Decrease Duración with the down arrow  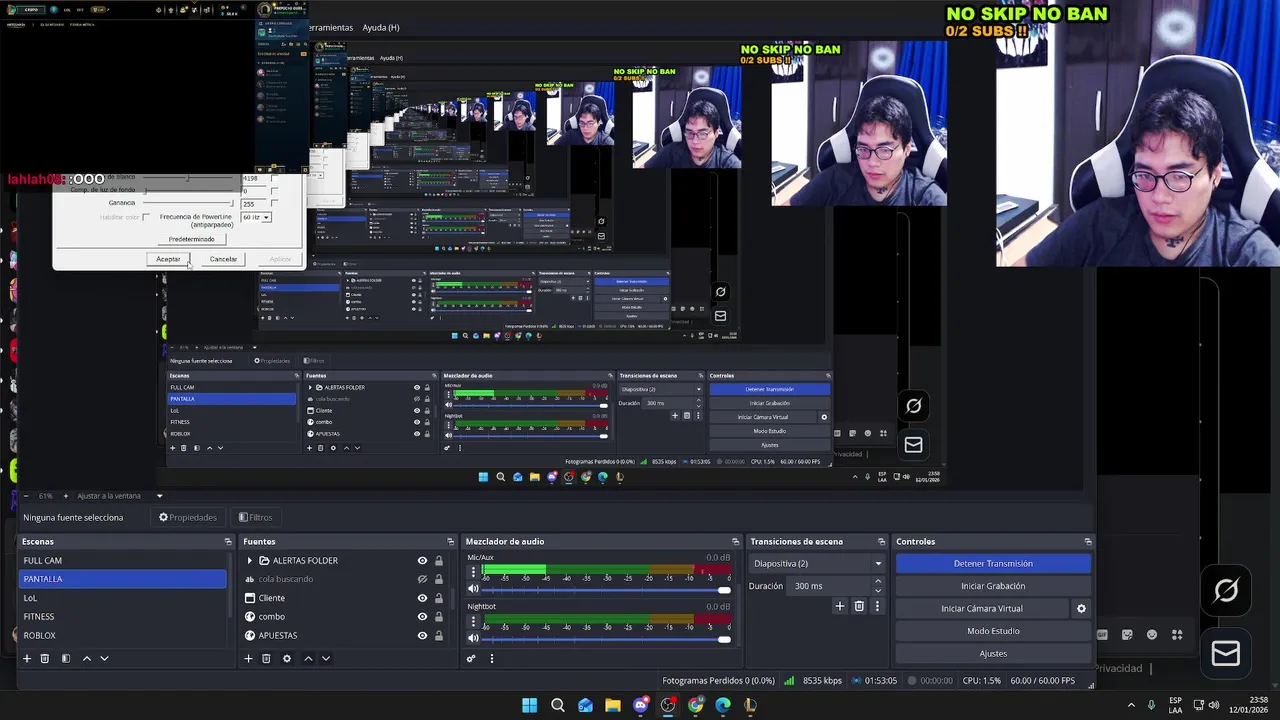coord(878,591)
